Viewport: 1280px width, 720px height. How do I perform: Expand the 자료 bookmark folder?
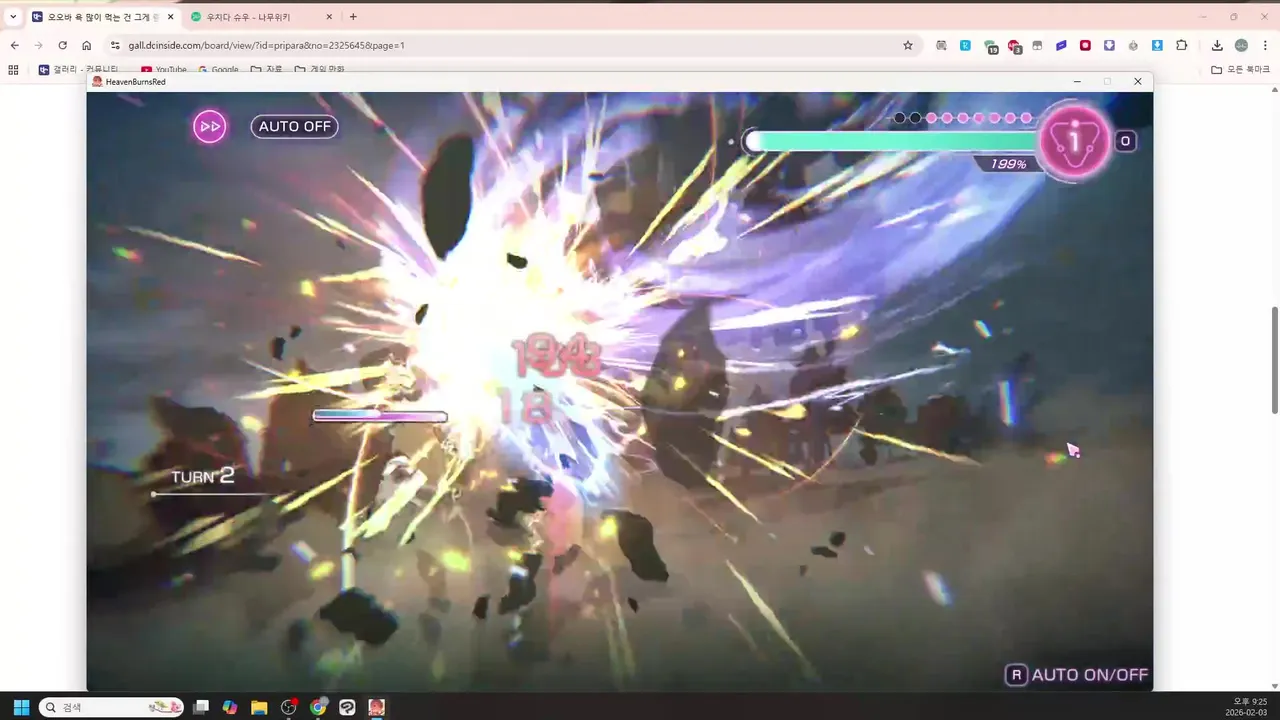pyautogui.click(x=267, y=70)
